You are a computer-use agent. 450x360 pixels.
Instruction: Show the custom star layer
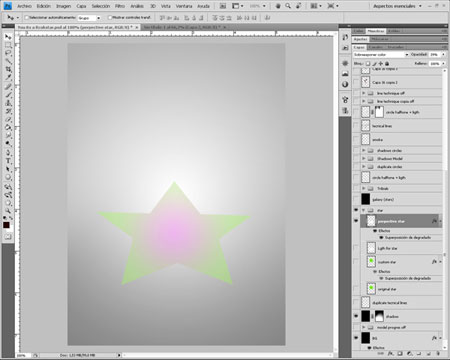click(356, 262)
